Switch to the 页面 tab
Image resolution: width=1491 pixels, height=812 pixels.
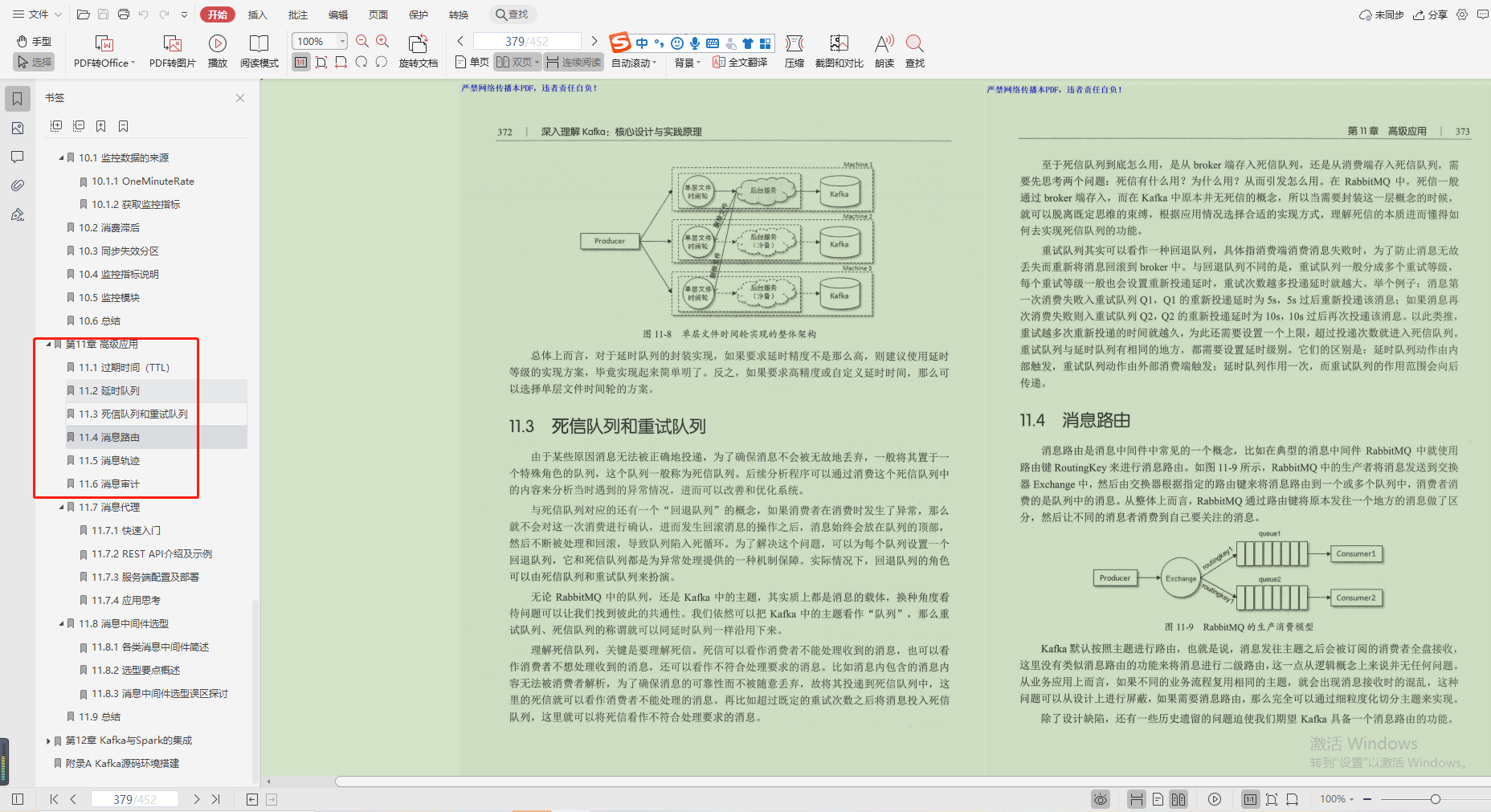pyautogui.click(x=378, y=14)
